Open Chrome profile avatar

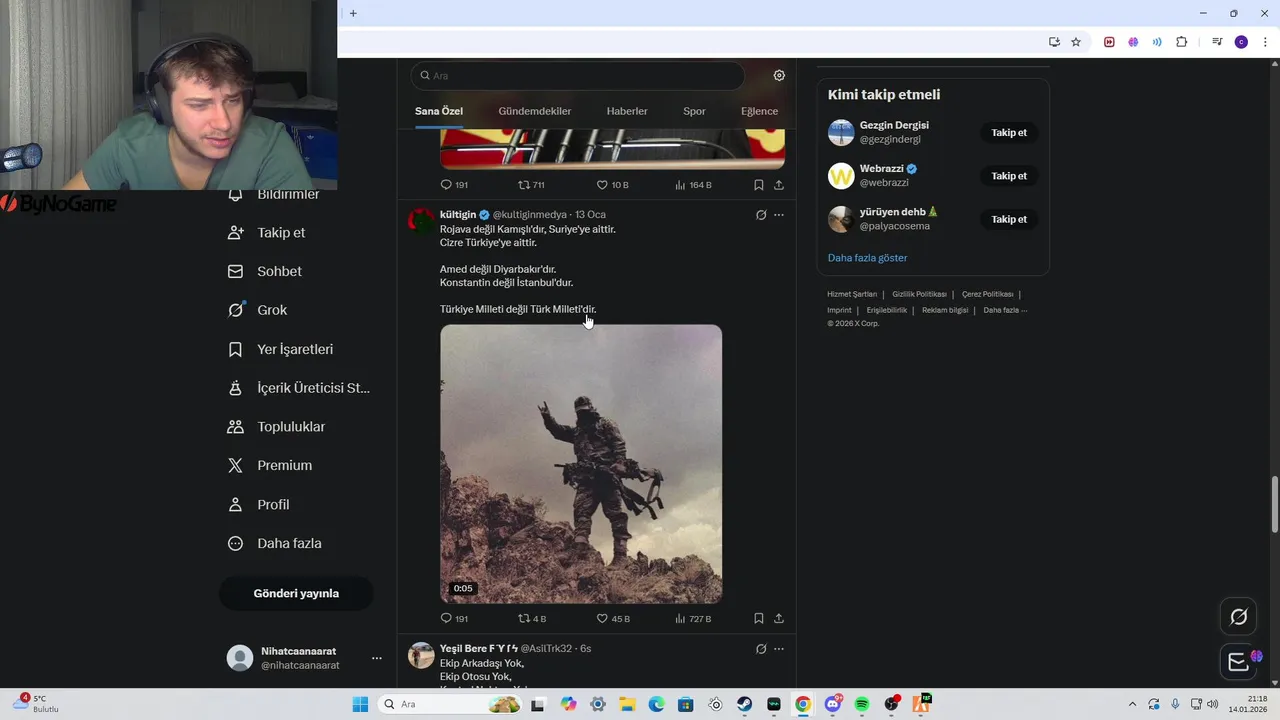click(1241, 42)
